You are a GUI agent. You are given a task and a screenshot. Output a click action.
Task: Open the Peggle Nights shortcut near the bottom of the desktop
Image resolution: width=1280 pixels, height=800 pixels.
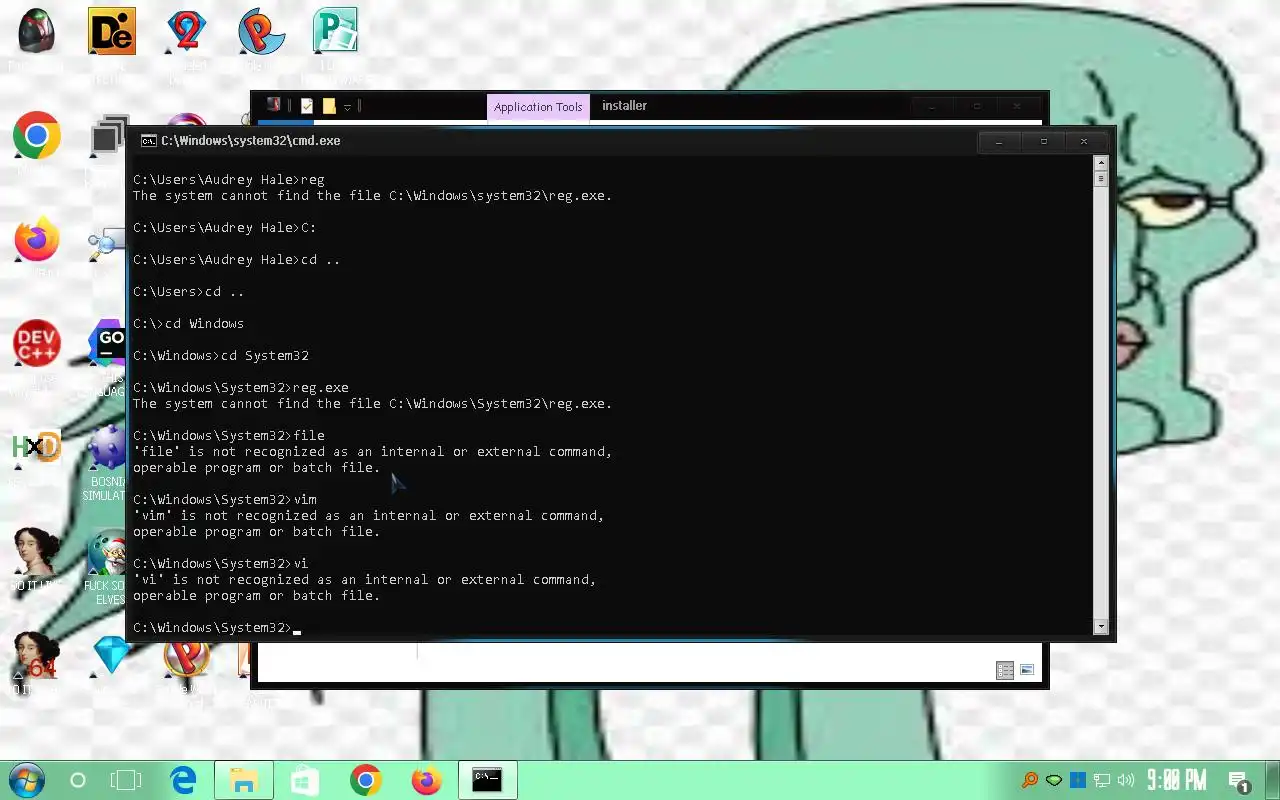(x=187, y=660)
